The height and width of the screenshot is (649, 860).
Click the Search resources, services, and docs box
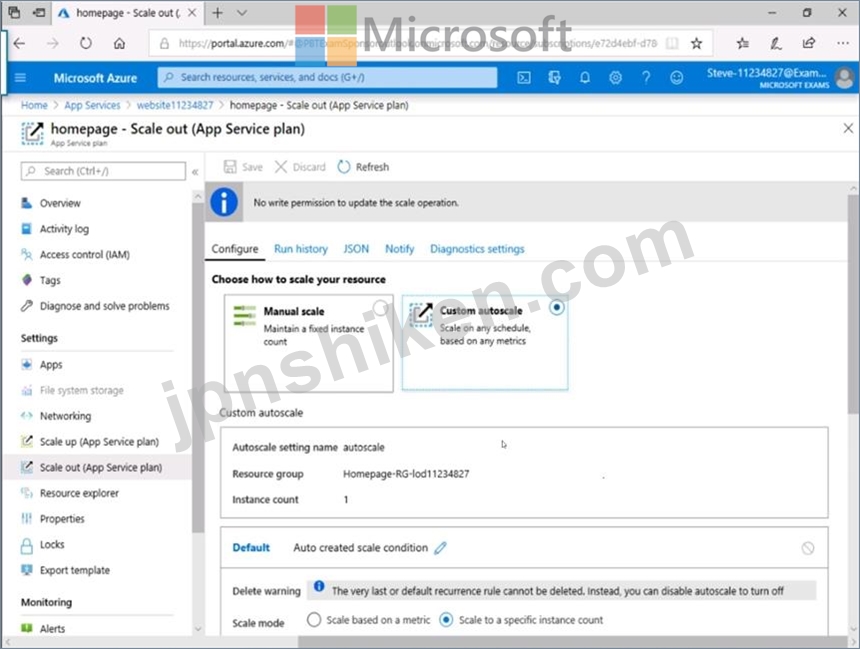[327, 77]
